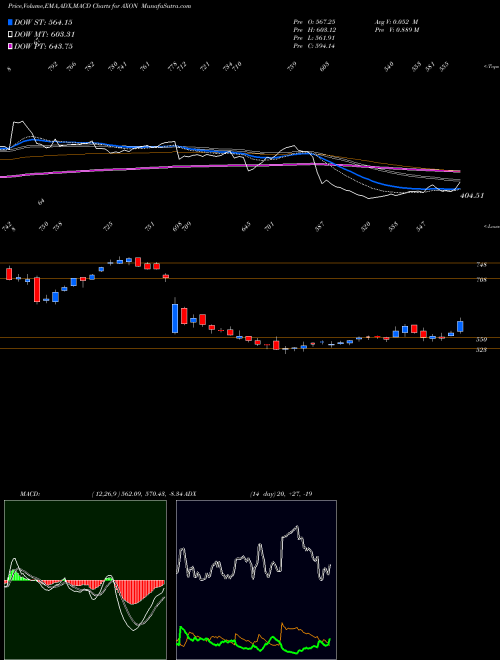The height and width of the screenshot is (660, 500).
Task: Click the ADX indicator panel
Action: 256,580
